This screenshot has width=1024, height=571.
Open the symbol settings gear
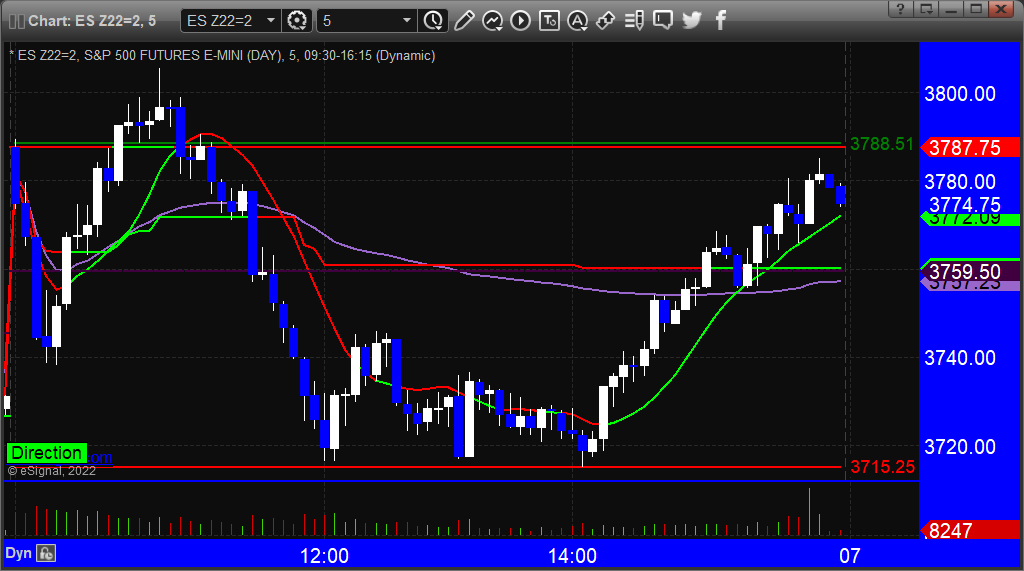(x=297, y=21)
